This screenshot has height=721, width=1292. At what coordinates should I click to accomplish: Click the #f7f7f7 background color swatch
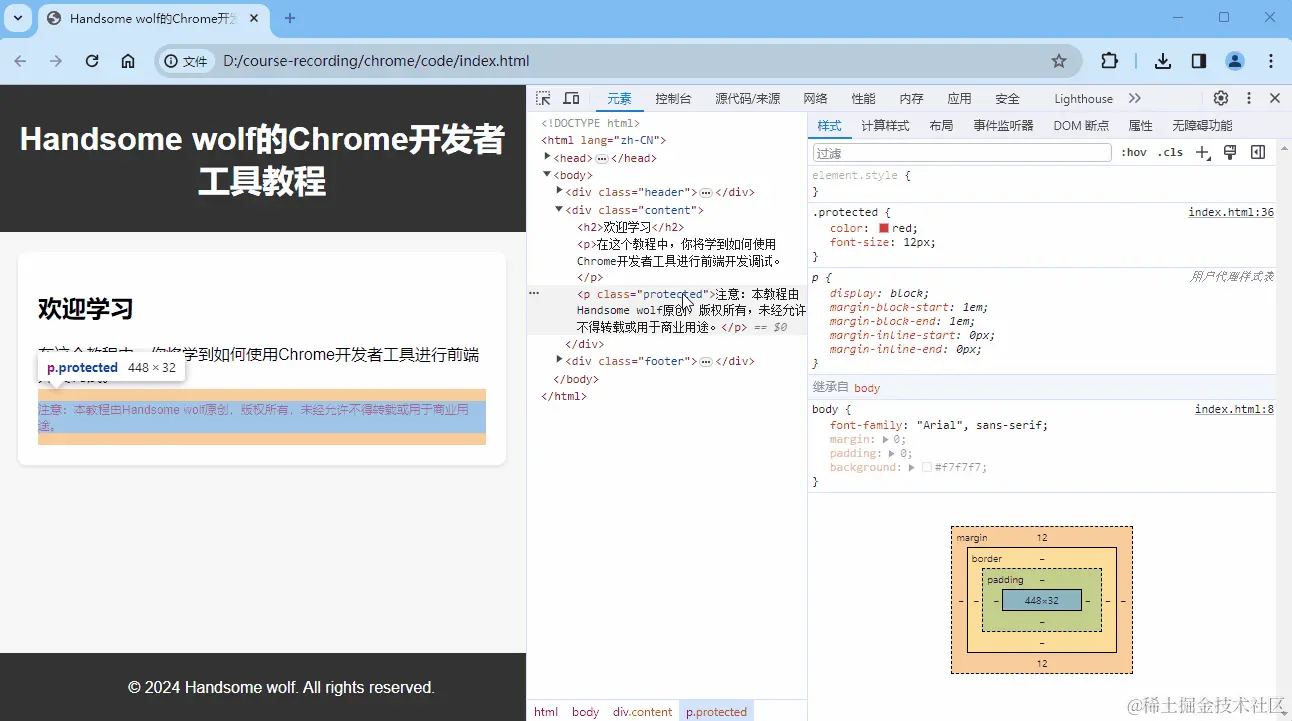pos(927,467)
